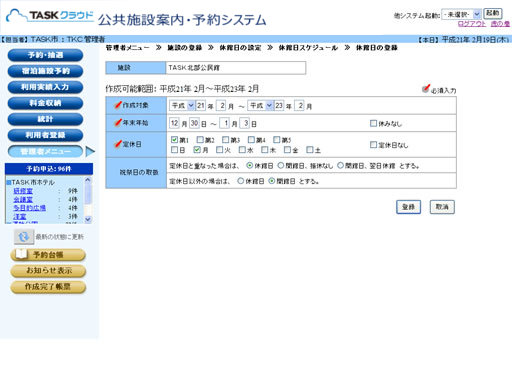The height and width of the screenshot is (384, 512).
Task: Open the end era 平成 dropdown
Action: 261,106
